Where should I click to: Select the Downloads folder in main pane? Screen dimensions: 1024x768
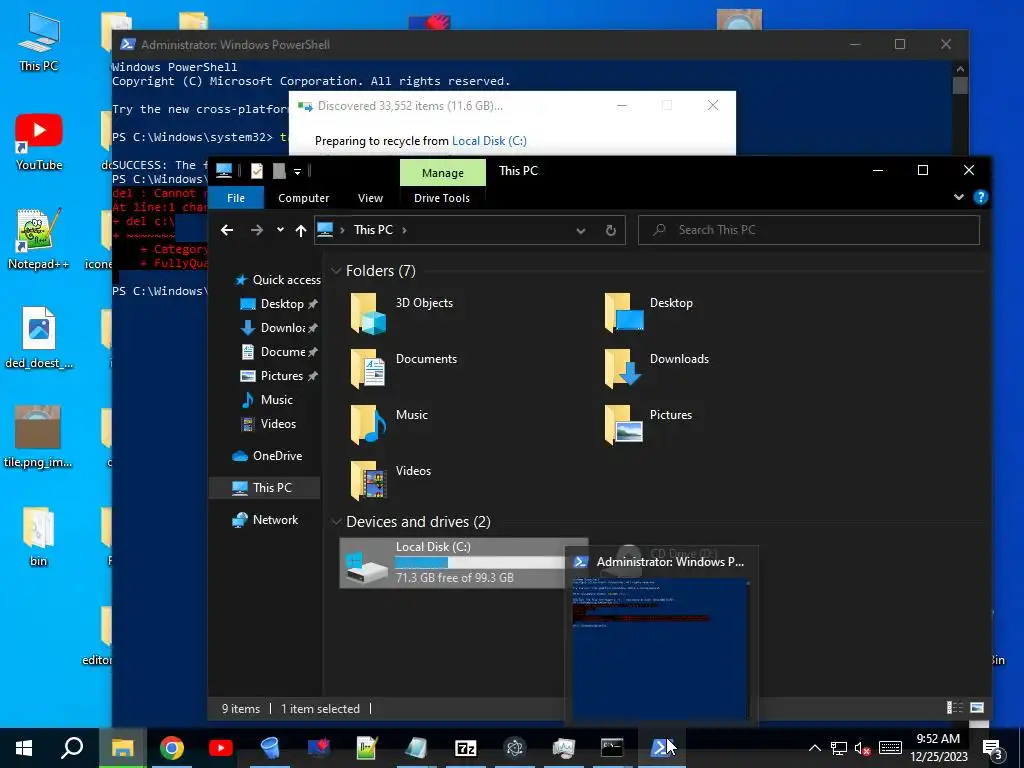click(x=657, y=369)
